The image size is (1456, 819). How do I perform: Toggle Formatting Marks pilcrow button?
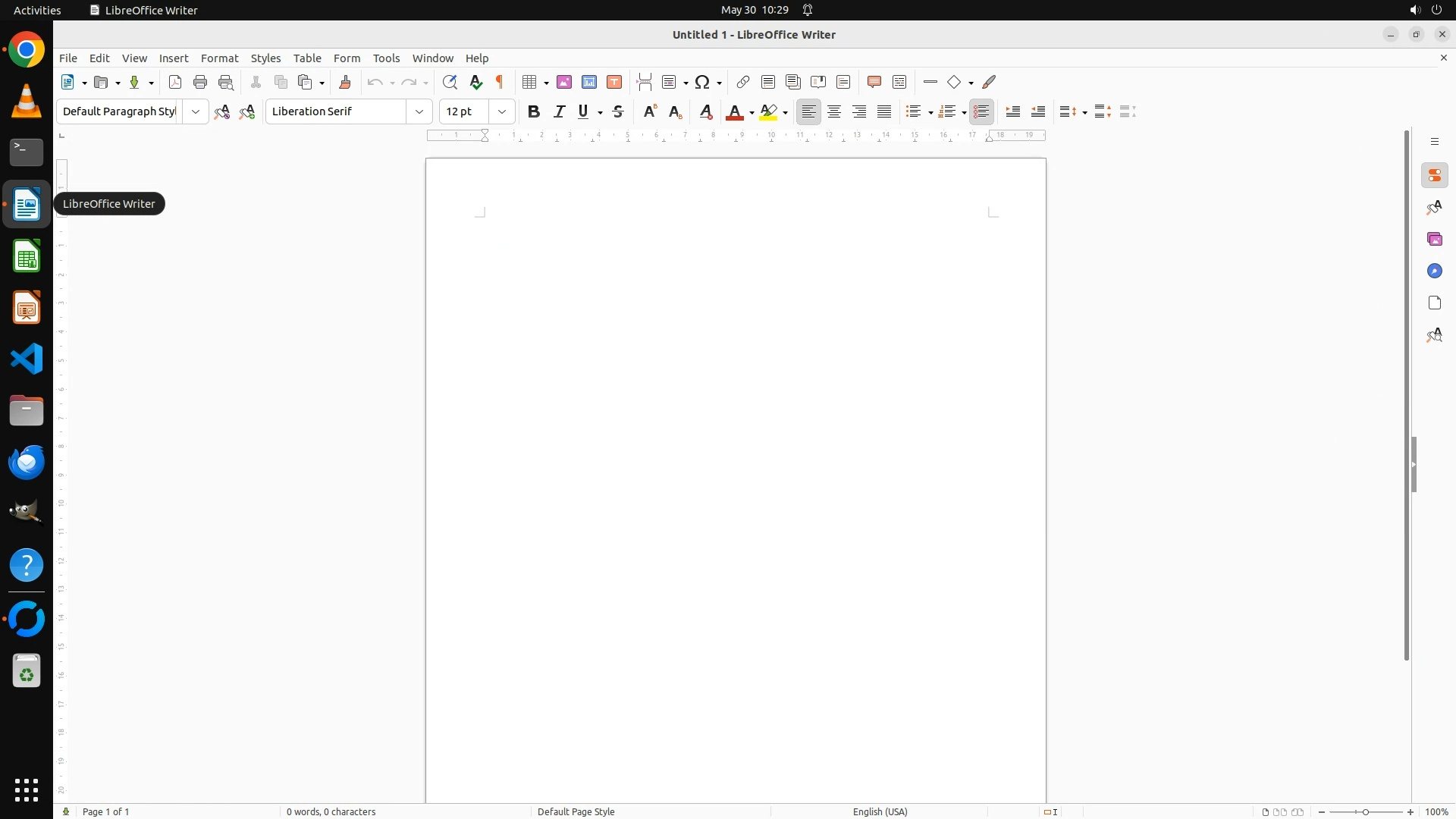[500, 82]
